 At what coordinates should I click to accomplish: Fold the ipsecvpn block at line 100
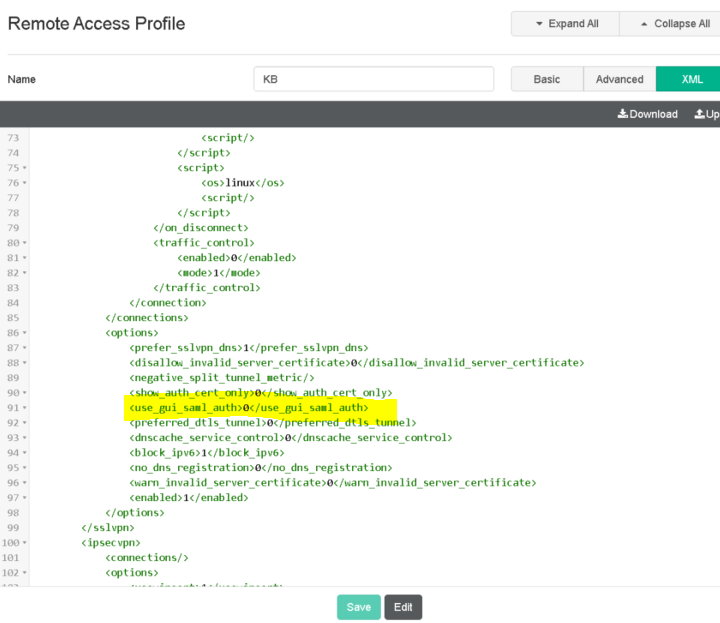[x=25, y=543]
